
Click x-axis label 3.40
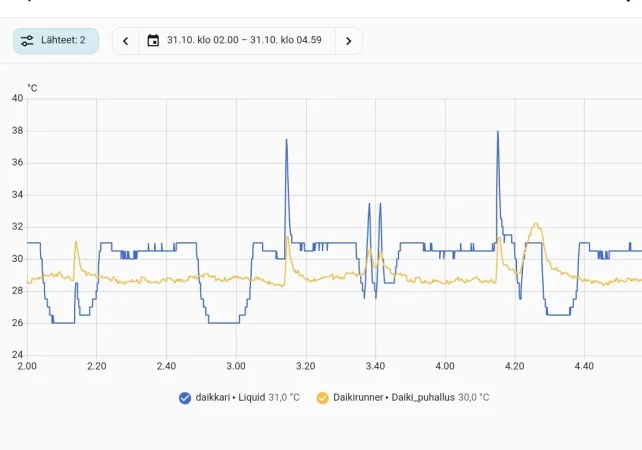(375, 366)
